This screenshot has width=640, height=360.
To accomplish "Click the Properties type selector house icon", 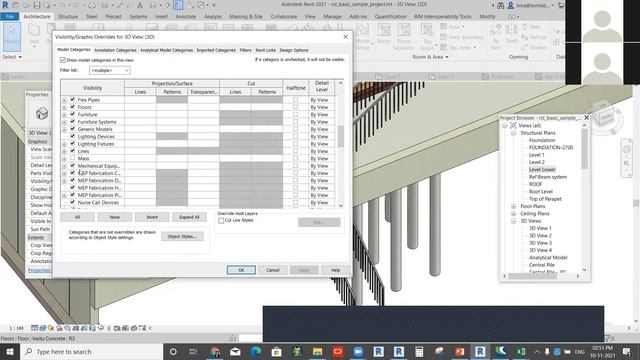I will click(42, 113).
